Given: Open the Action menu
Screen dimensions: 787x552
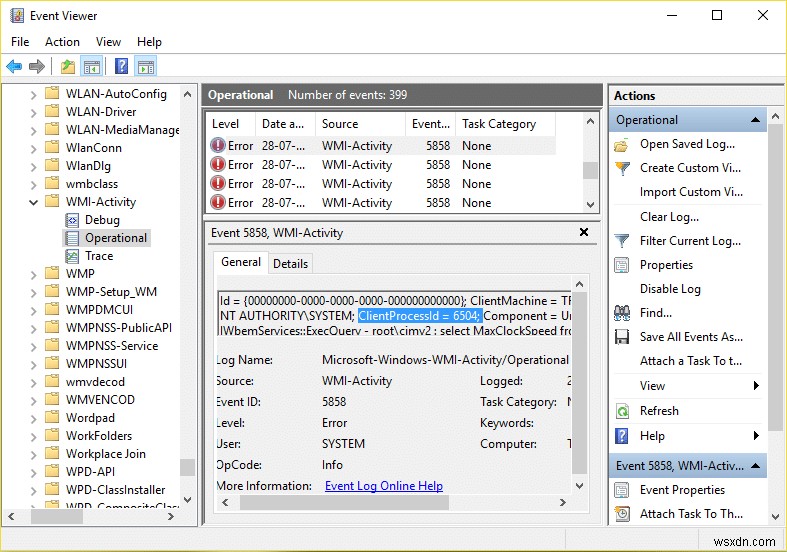Looking at the screenshot, I should coord(62,42).
